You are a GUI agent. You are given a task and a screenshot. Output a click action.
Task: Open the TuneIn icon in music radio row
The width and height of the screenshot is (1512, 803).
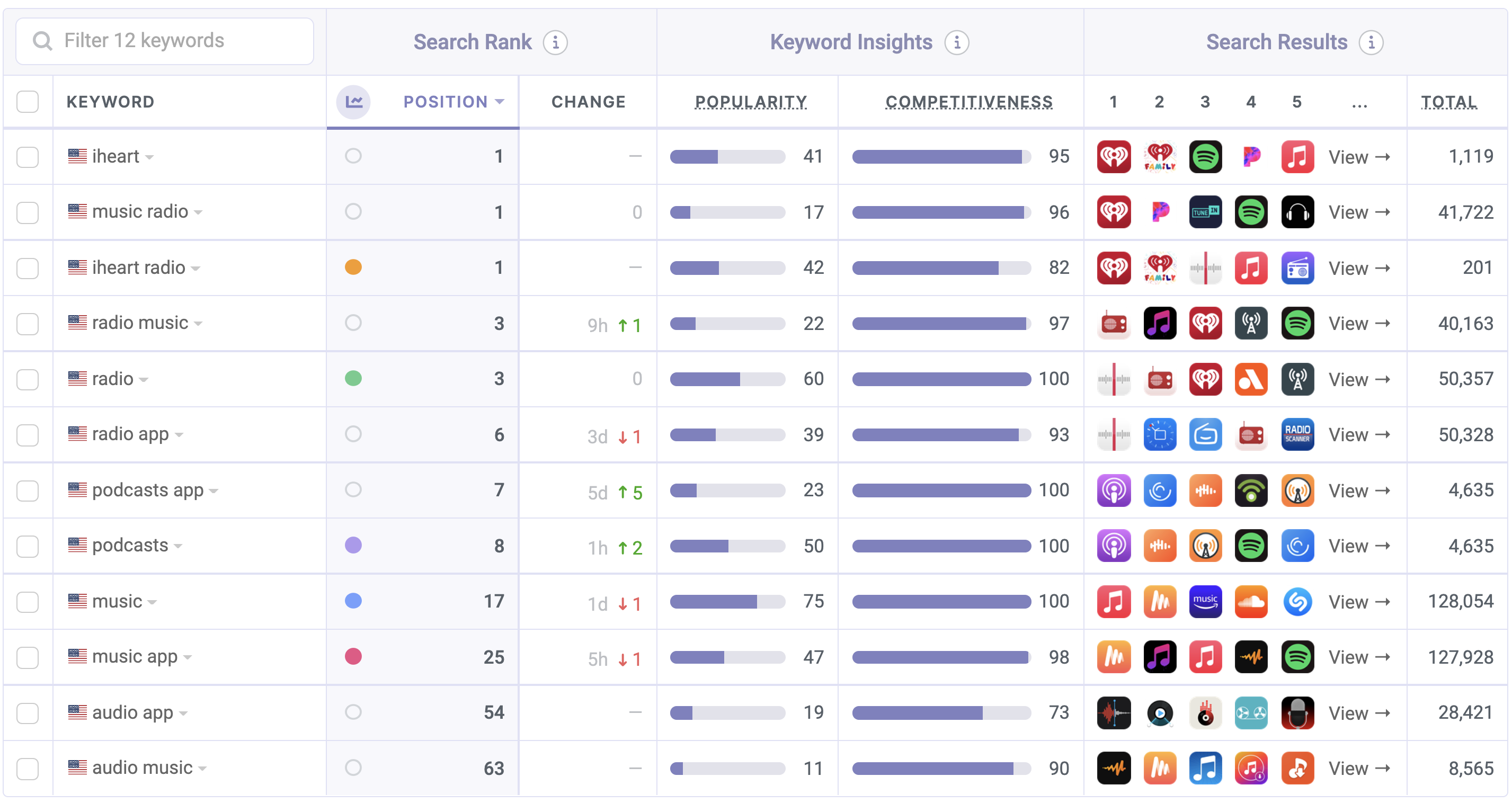click(1205, 212)
